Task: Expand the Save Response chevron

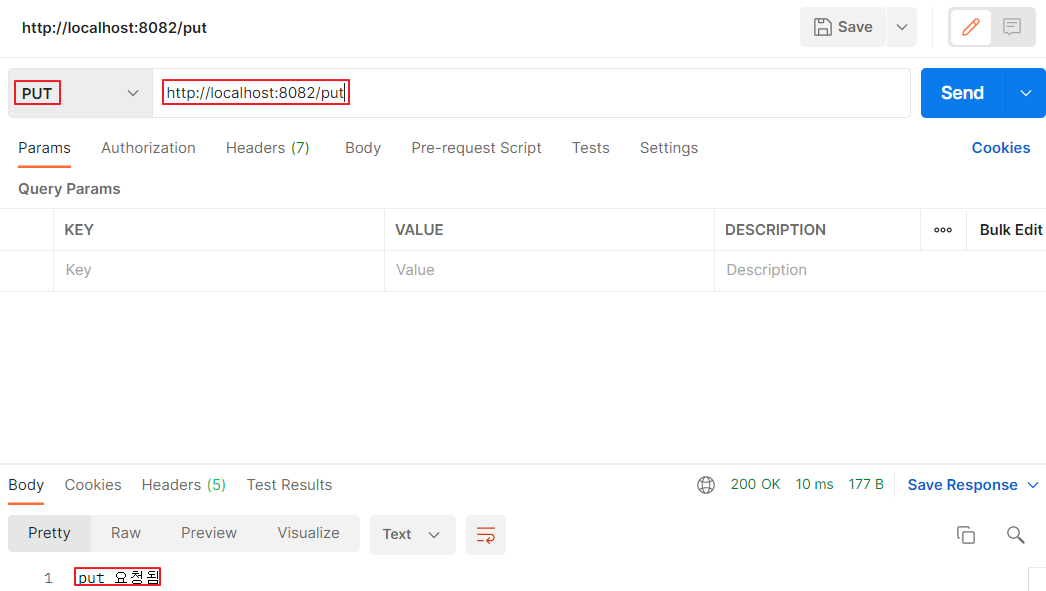Action: click(1033, 485)
